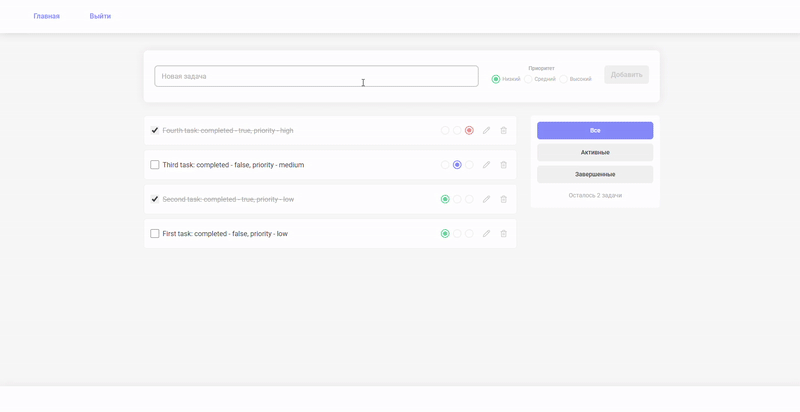The width and height of the screenshot is (800, 412).
Task: Click the Third task title text
Action: tap(233, 165)
